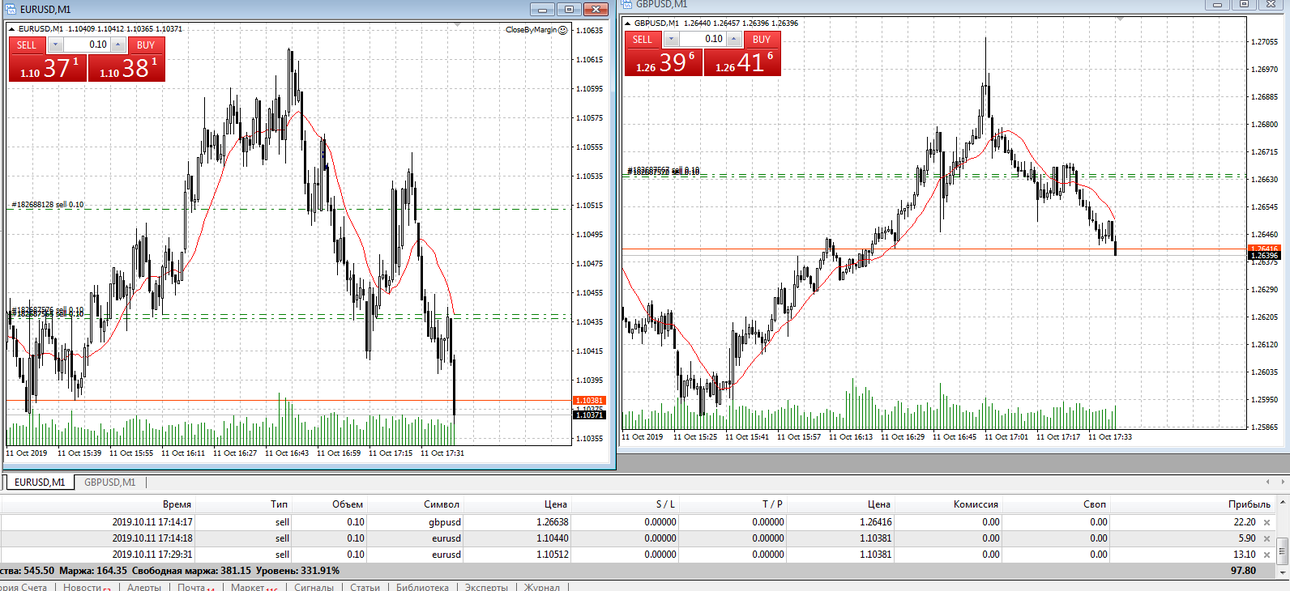
Task: Click BUY on the EURUSD chart
Action: coord(146,45)
